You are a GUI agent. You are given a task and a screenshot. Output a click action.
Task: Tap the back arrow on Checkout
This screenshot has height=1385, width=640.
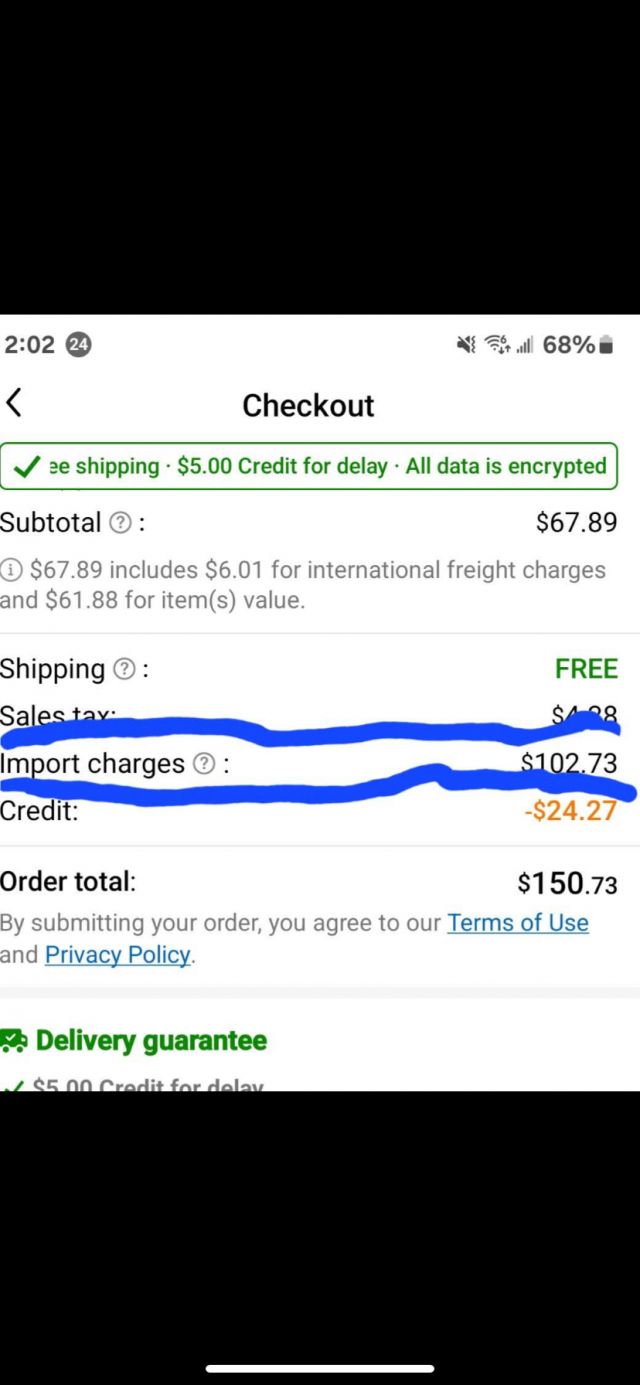point(13,403)
